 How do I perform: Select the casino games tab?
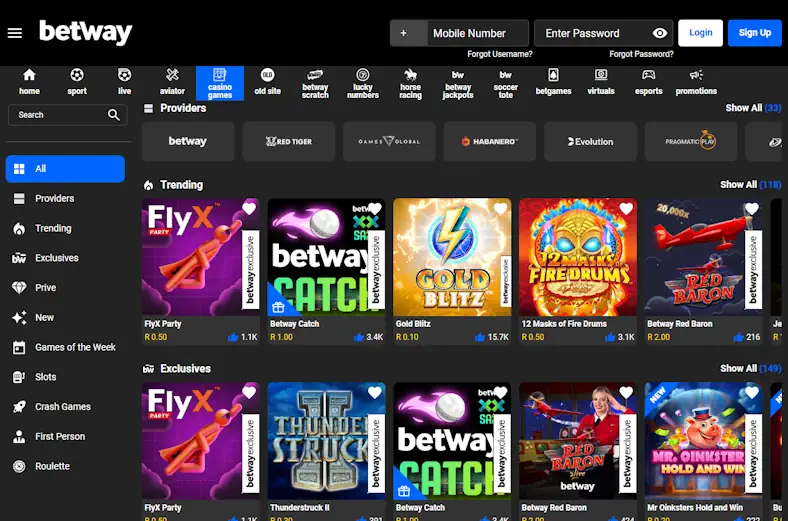(220, 83)
